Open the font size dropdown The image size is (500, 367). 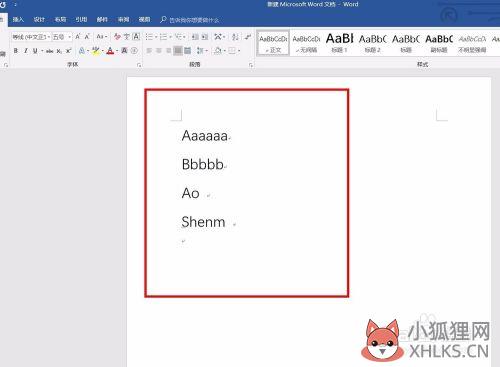(x=62, y=37)
